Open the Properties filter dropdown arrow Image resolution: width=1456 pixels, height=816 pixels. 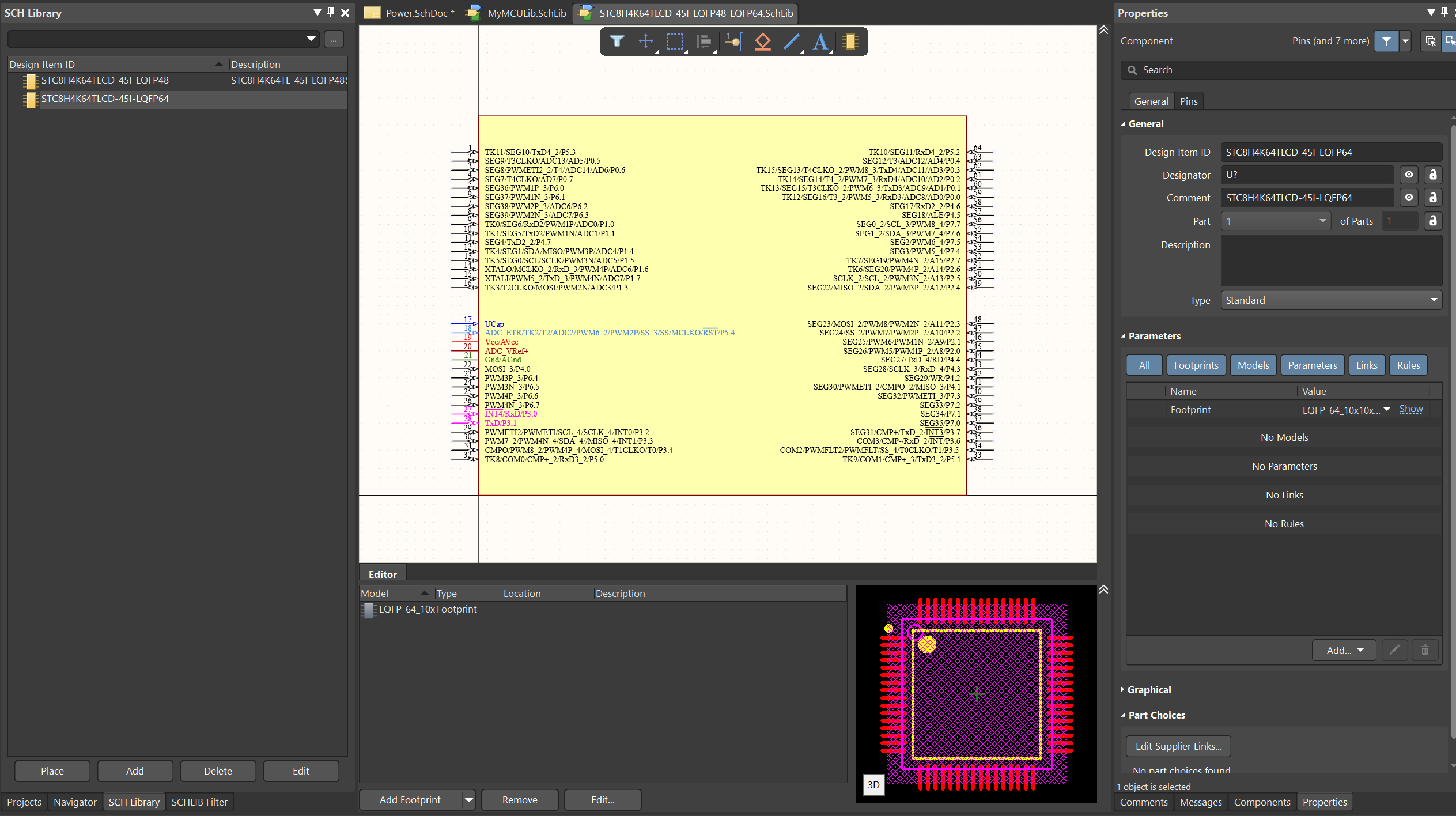point(1405,41)
